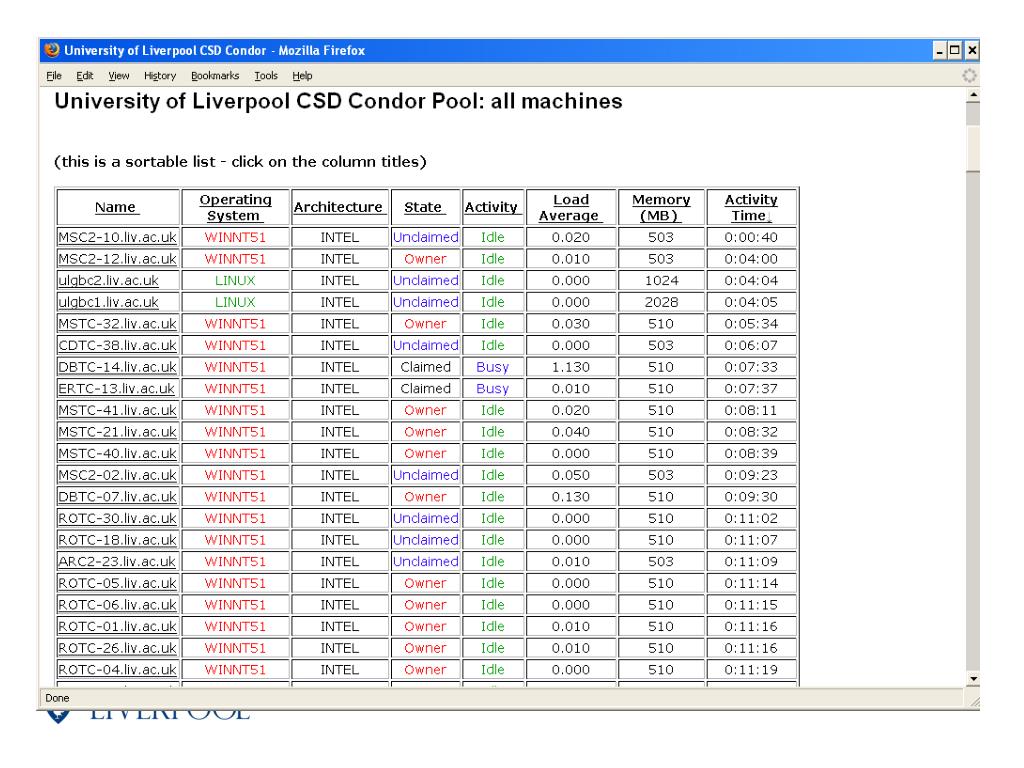This screenshot has width=1024, height=768.
Task: Click activity time 0:09:23 cell
Action: pyautogui.click(x=751, y=475)
